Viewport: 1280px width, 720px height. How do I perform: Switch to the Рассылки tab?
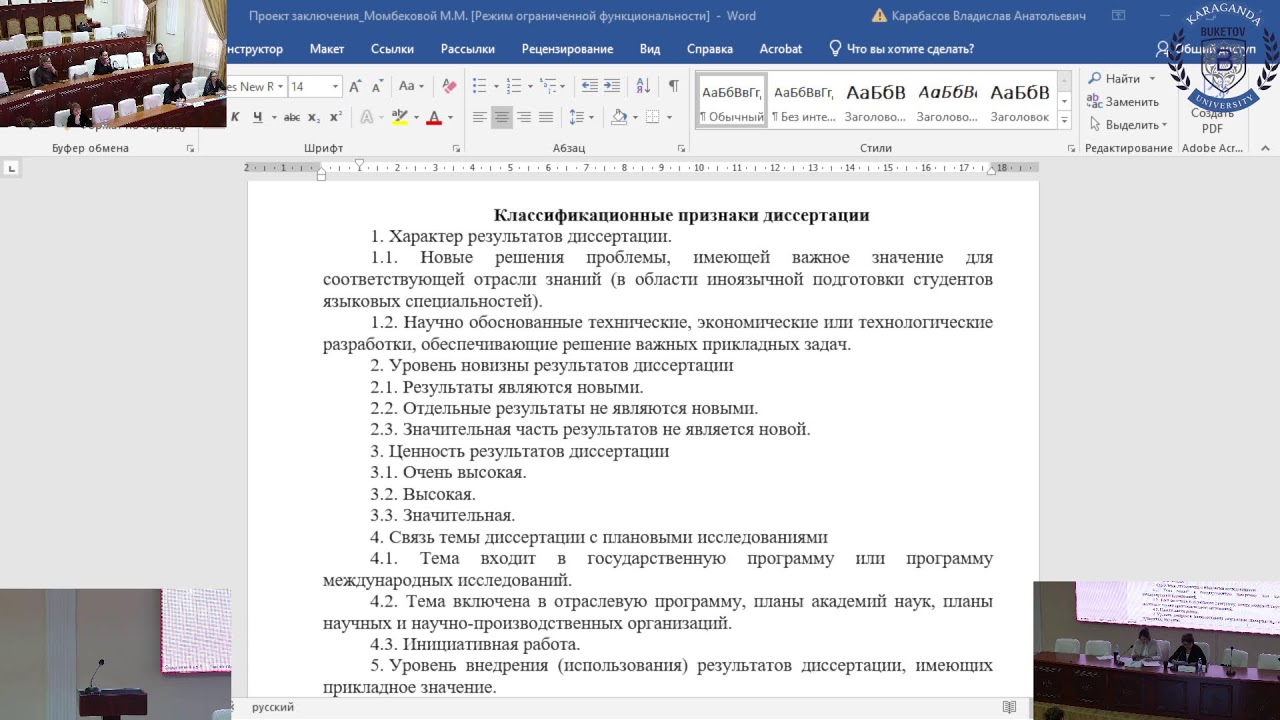tap(468, 48)
